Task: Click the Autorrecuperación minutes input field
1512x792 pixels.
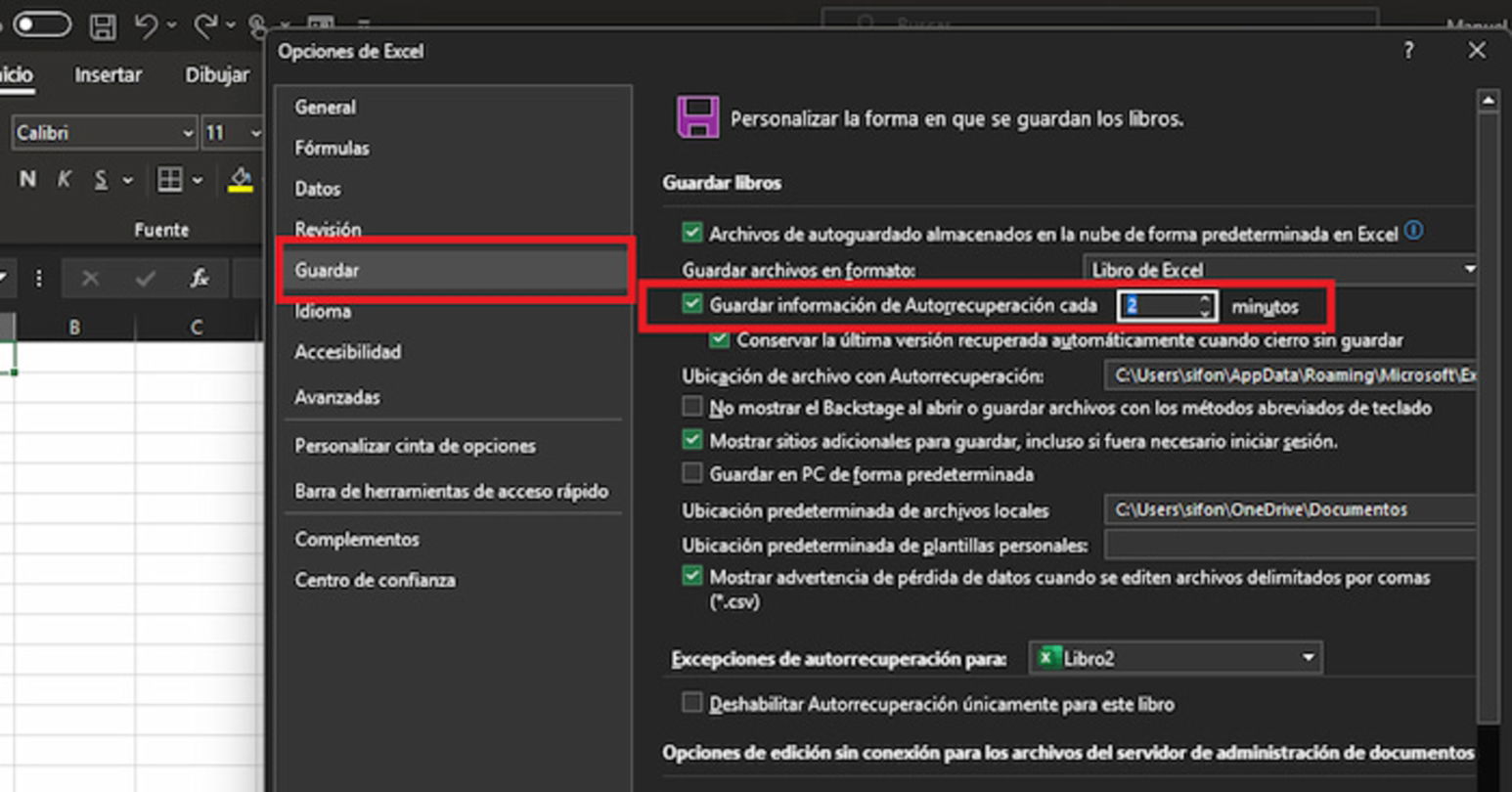Action: click(1159, 306)
